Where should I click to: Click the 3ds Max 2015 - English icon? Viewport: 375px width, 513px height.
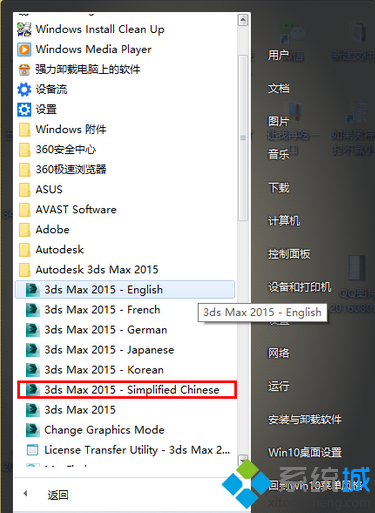33,290
